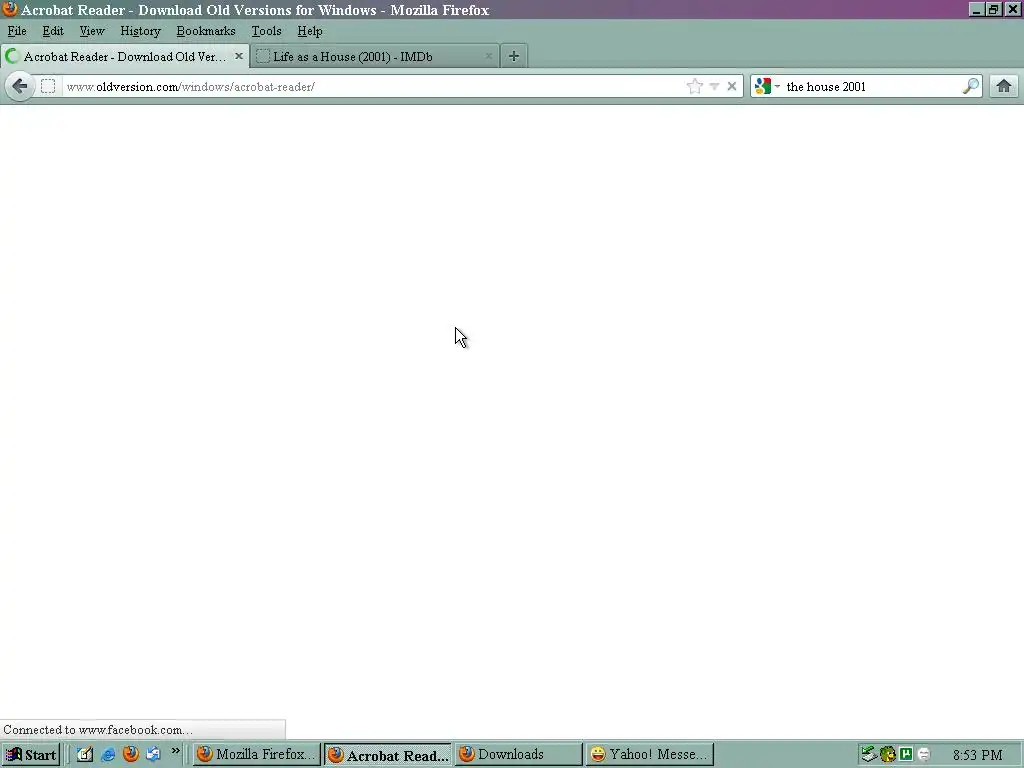Bookmark this page with the star icon
Image resolution: width=1024 pixels, height=768 pixels.
695,86
